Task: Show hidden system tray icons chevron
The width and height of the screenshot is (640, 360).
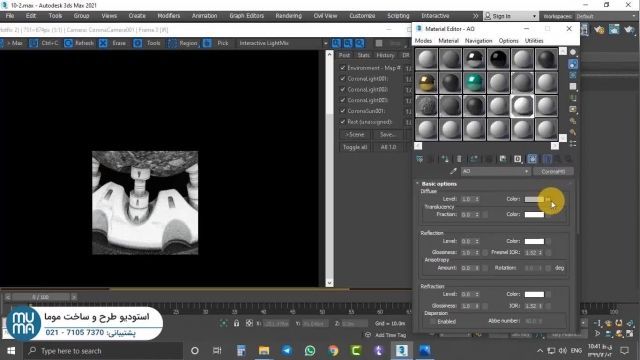Action: click(x=540, y=351)
